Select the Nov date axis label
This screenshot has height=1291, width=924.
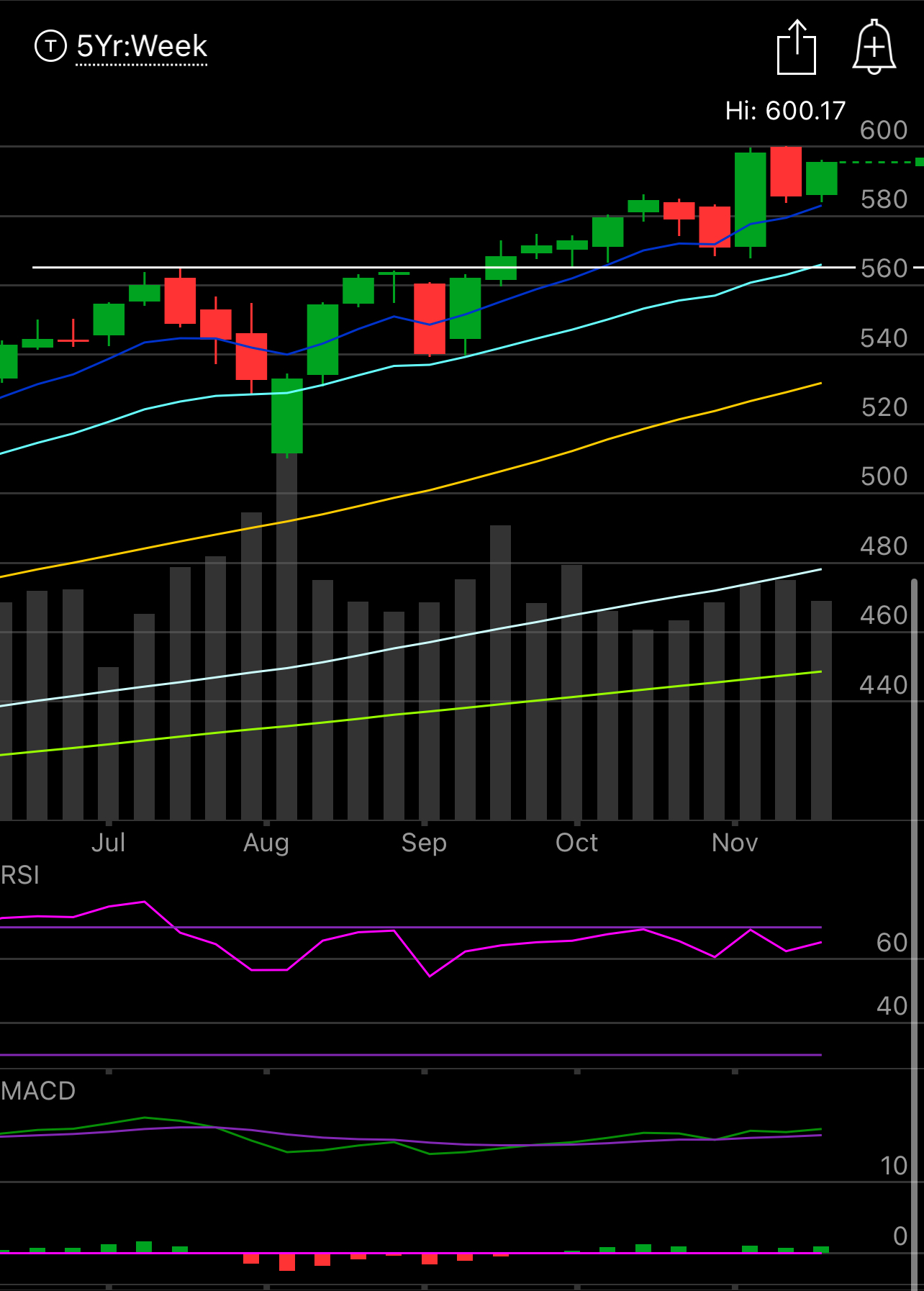735,843
